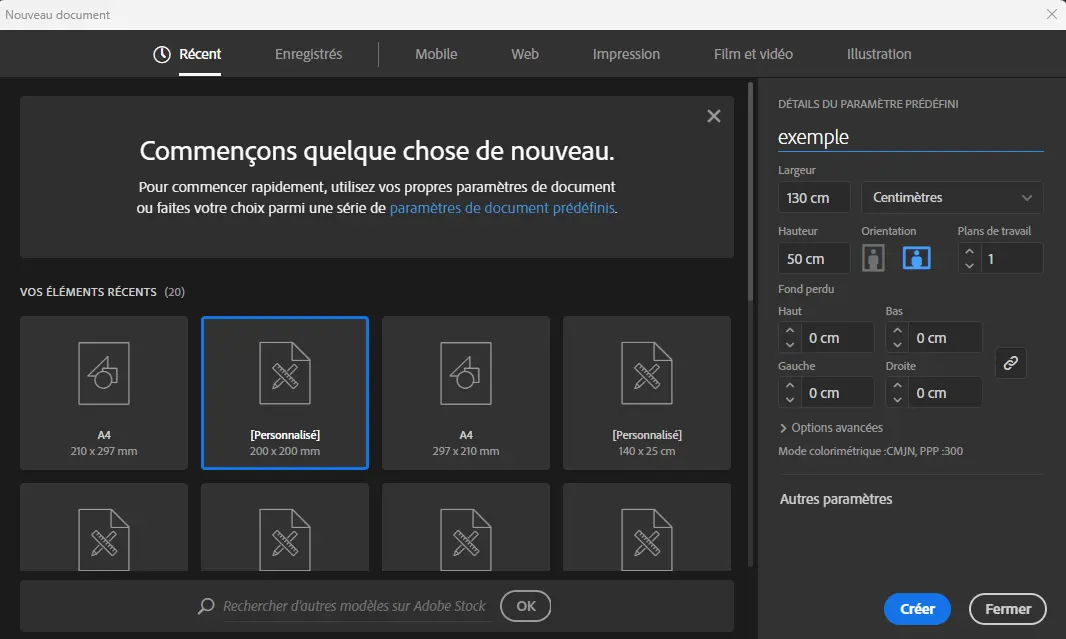This screenshot has width=1066, height=639.
Task: Open the Centimètres units dropdown
Action: tap(952, 198)
